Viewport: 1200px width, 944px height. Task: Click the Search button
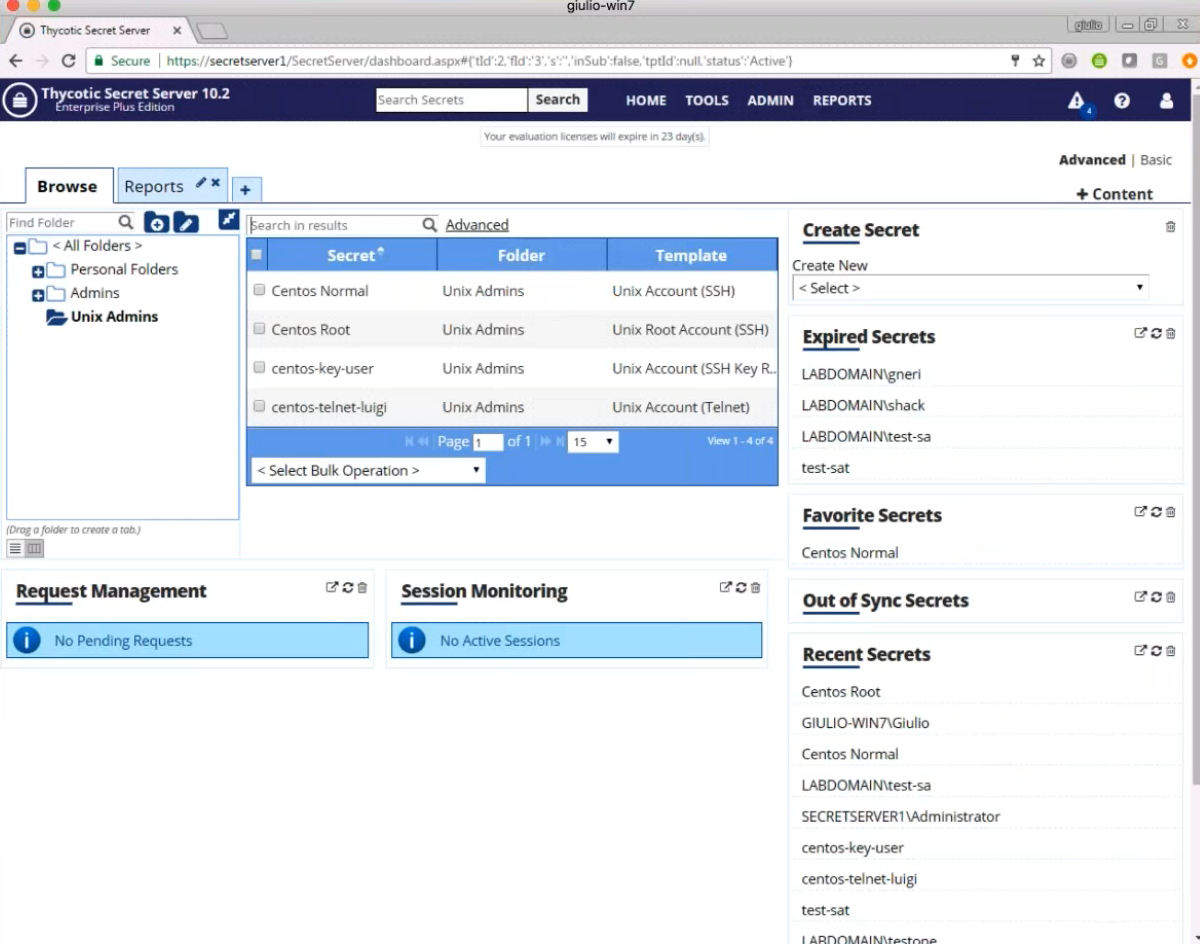point(558,100)
